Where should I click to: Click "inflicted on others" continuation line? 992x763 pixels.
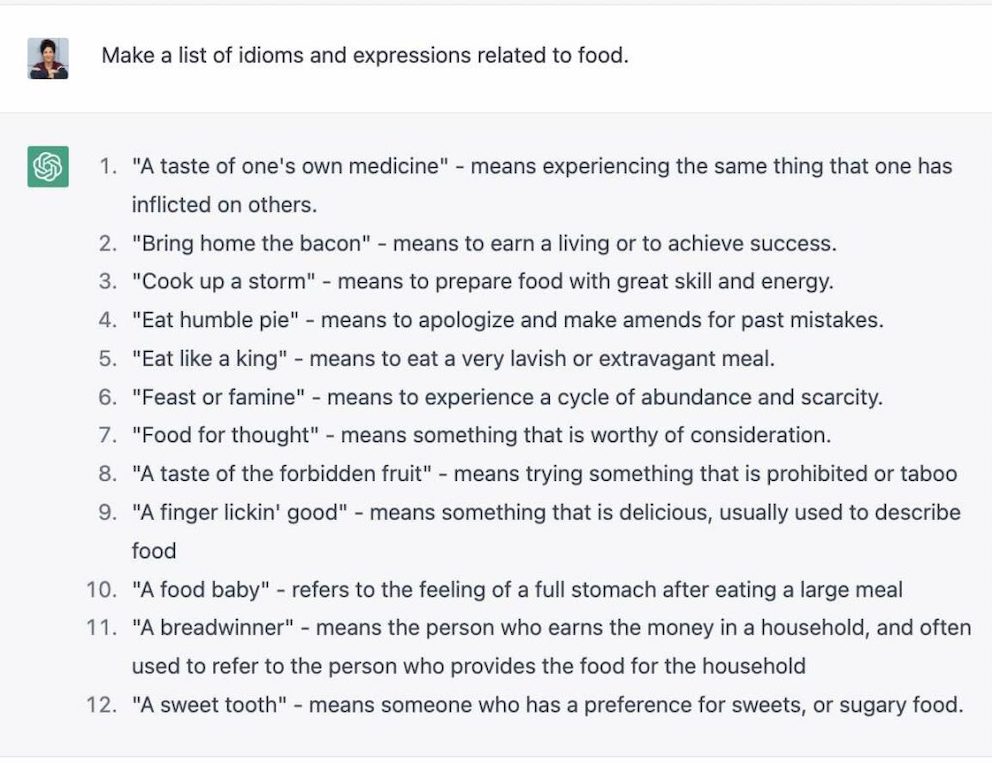(224, 205)
